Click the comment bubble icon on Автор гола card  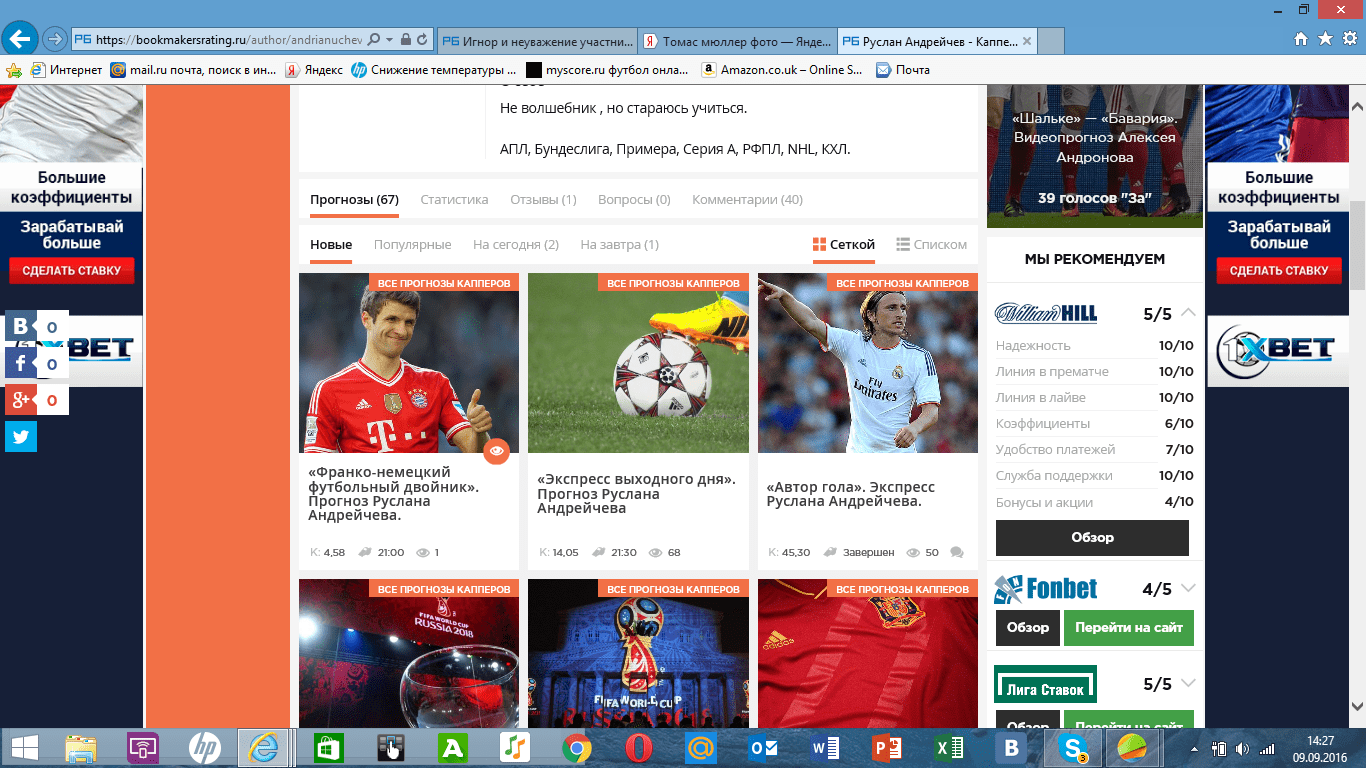pyautogui.click(x=957, y=552)
